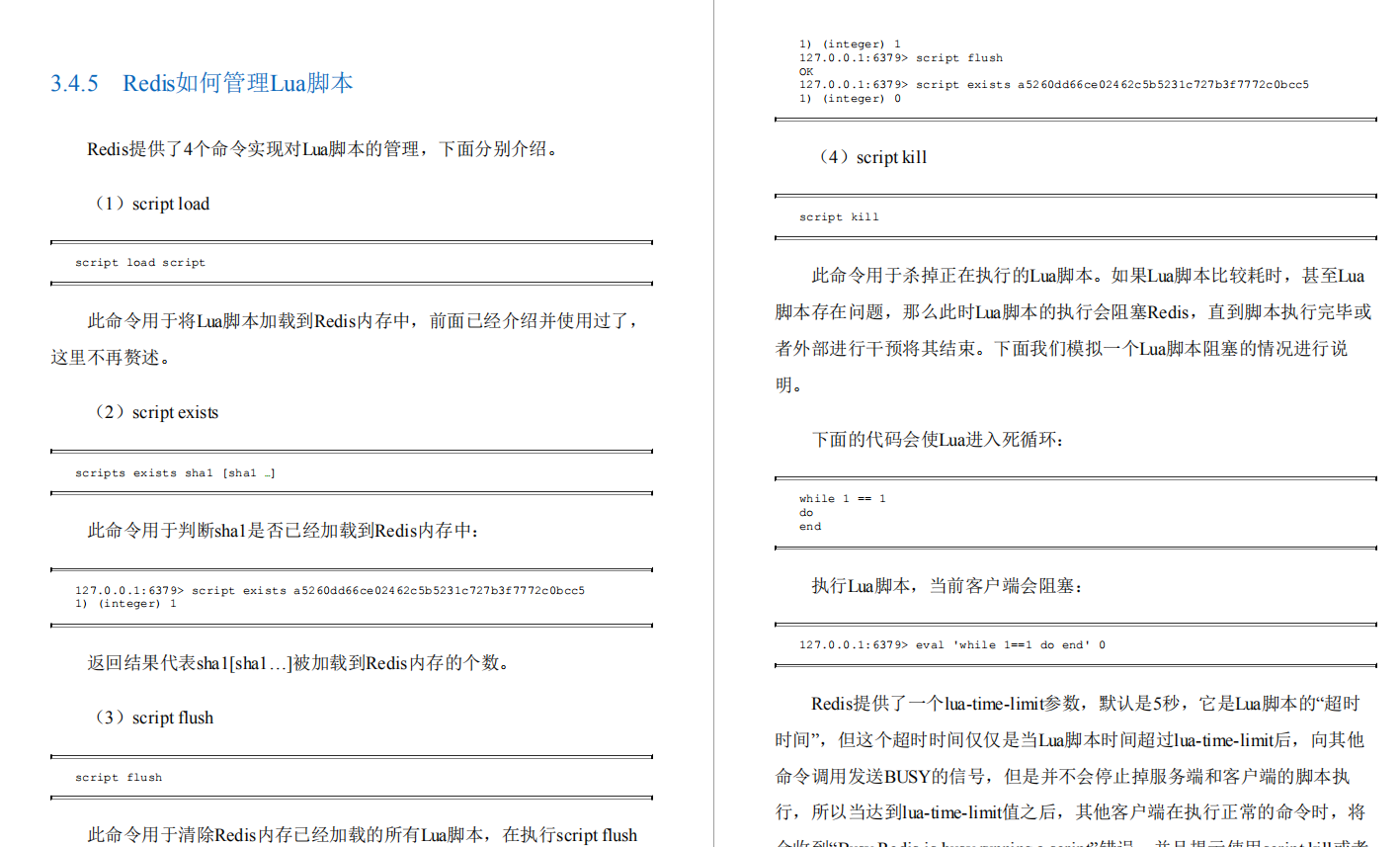Click the paragraph starting "此命令用于杀掉正在执行的Lua脚本"
The image size is (1400, 847).
[x=1074, y=330]
